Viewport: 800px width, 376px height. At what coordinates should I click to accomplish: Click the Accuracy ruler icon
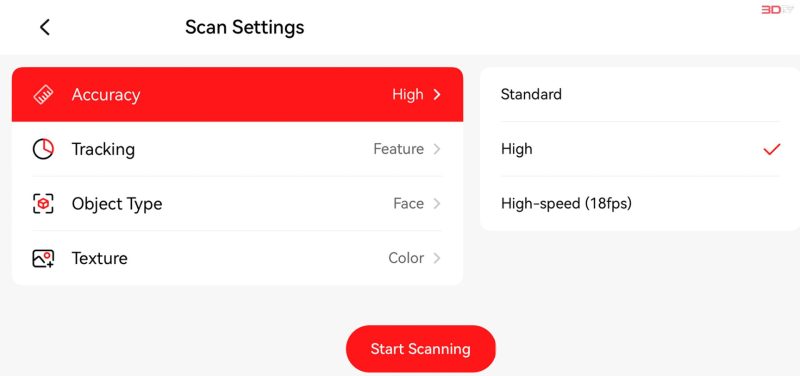[x=43, y=94]
